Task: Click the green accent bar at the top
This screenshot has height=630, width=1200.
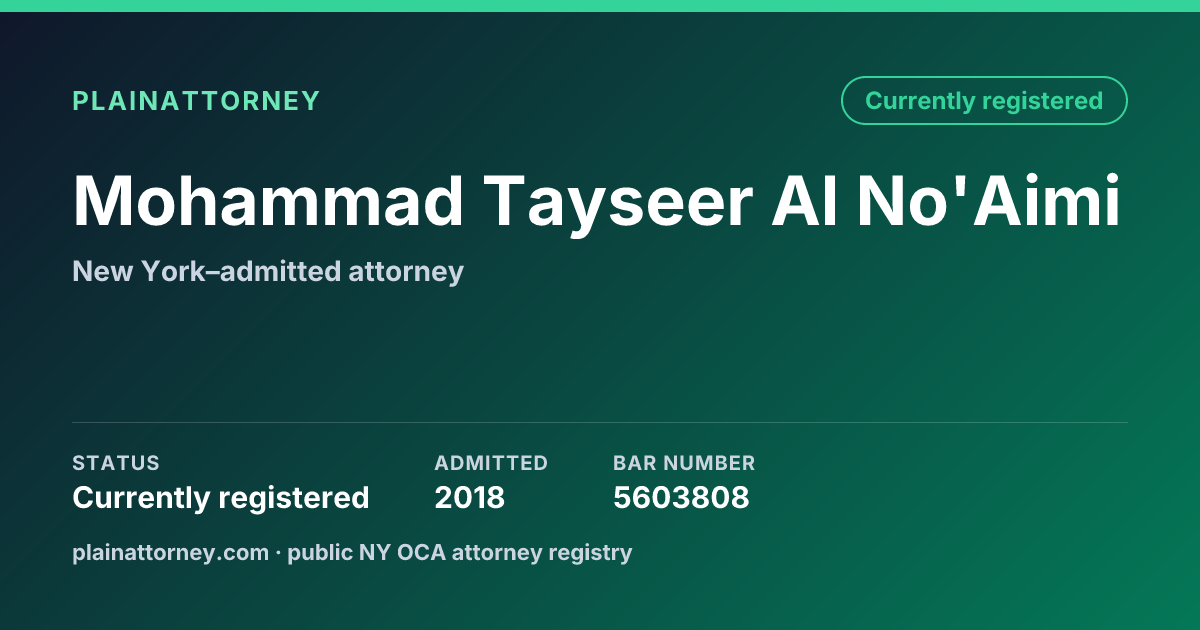Action: [600, 6]
